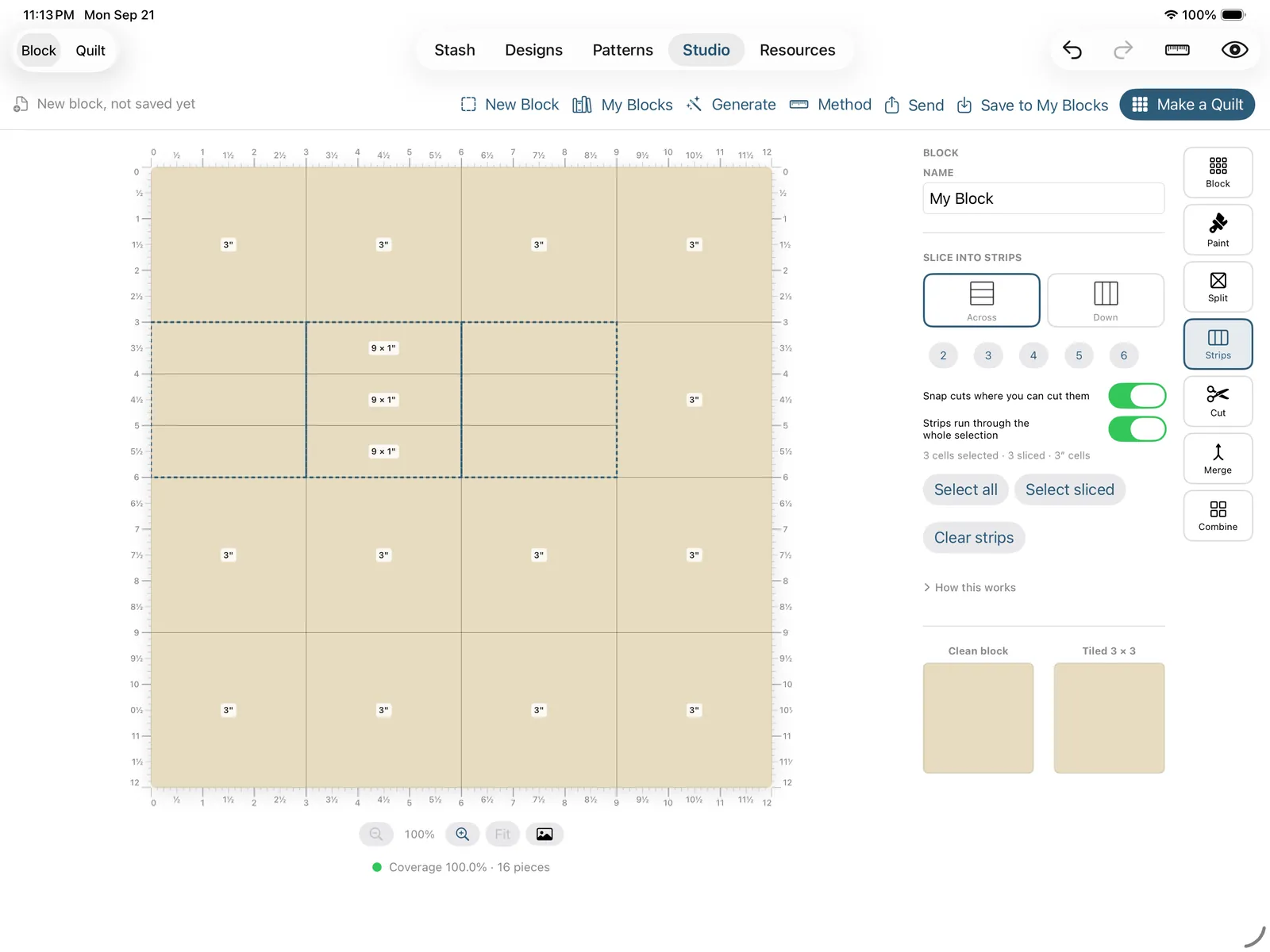
Task: Open the Combine tool
Action: (x=1218, y=515)
